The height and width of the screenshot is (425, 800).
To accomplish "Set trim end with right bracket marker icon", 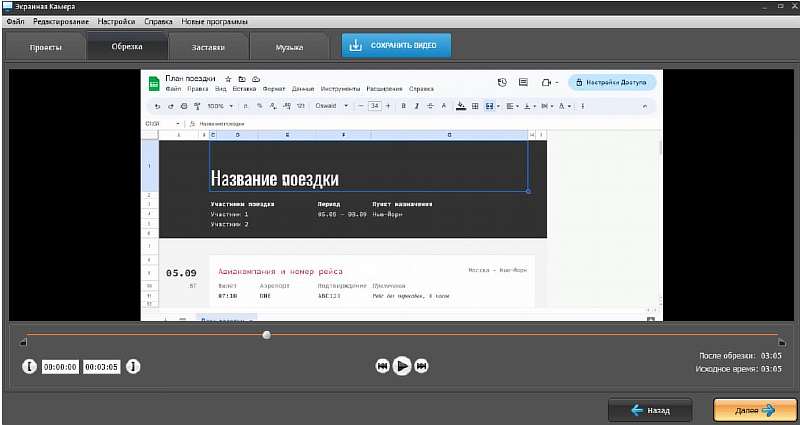I will coord(133,367).
